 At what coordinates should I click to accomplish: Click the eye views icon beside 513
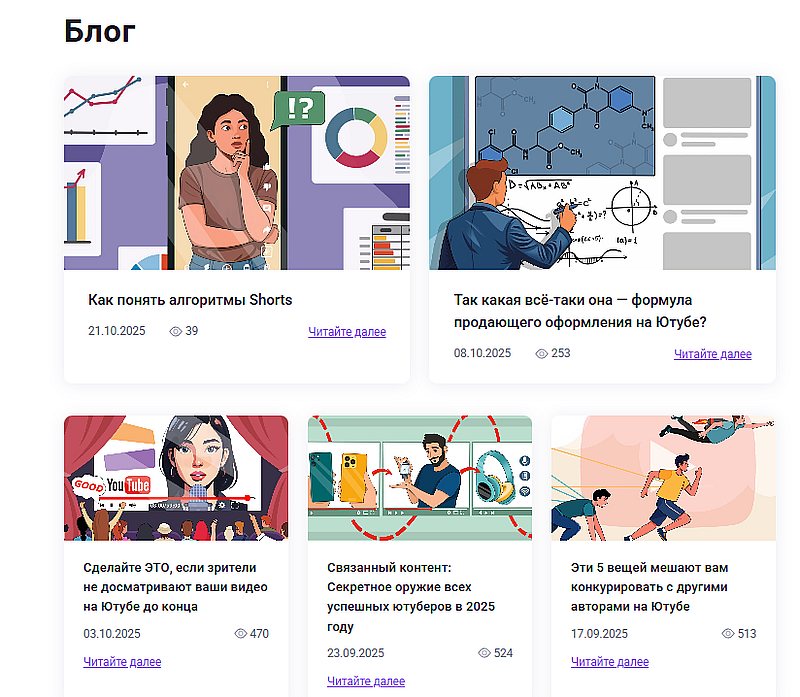(x=728, y=633)
